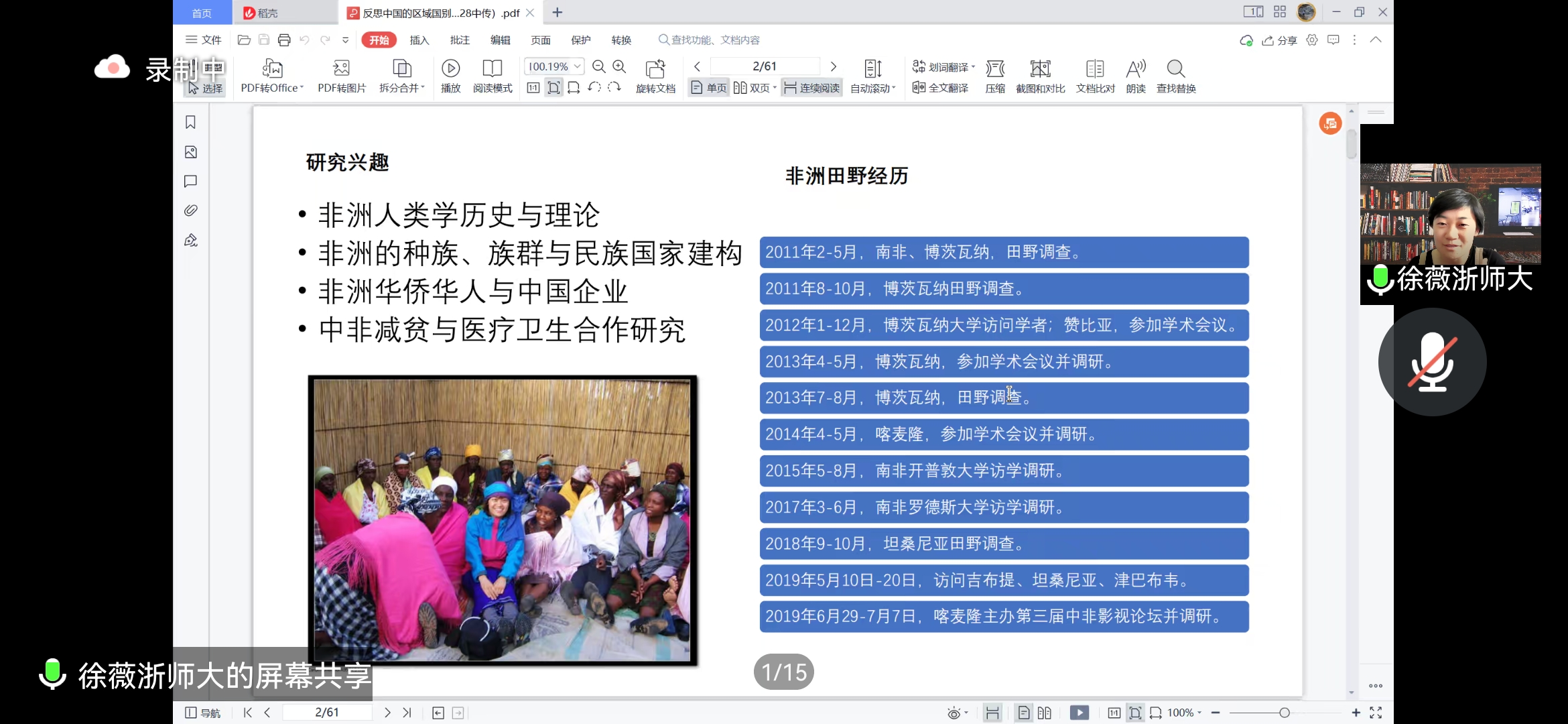Open the attachments paperclip panel
The width and height of the screenshot is (1568, 724).
[191, 210]
